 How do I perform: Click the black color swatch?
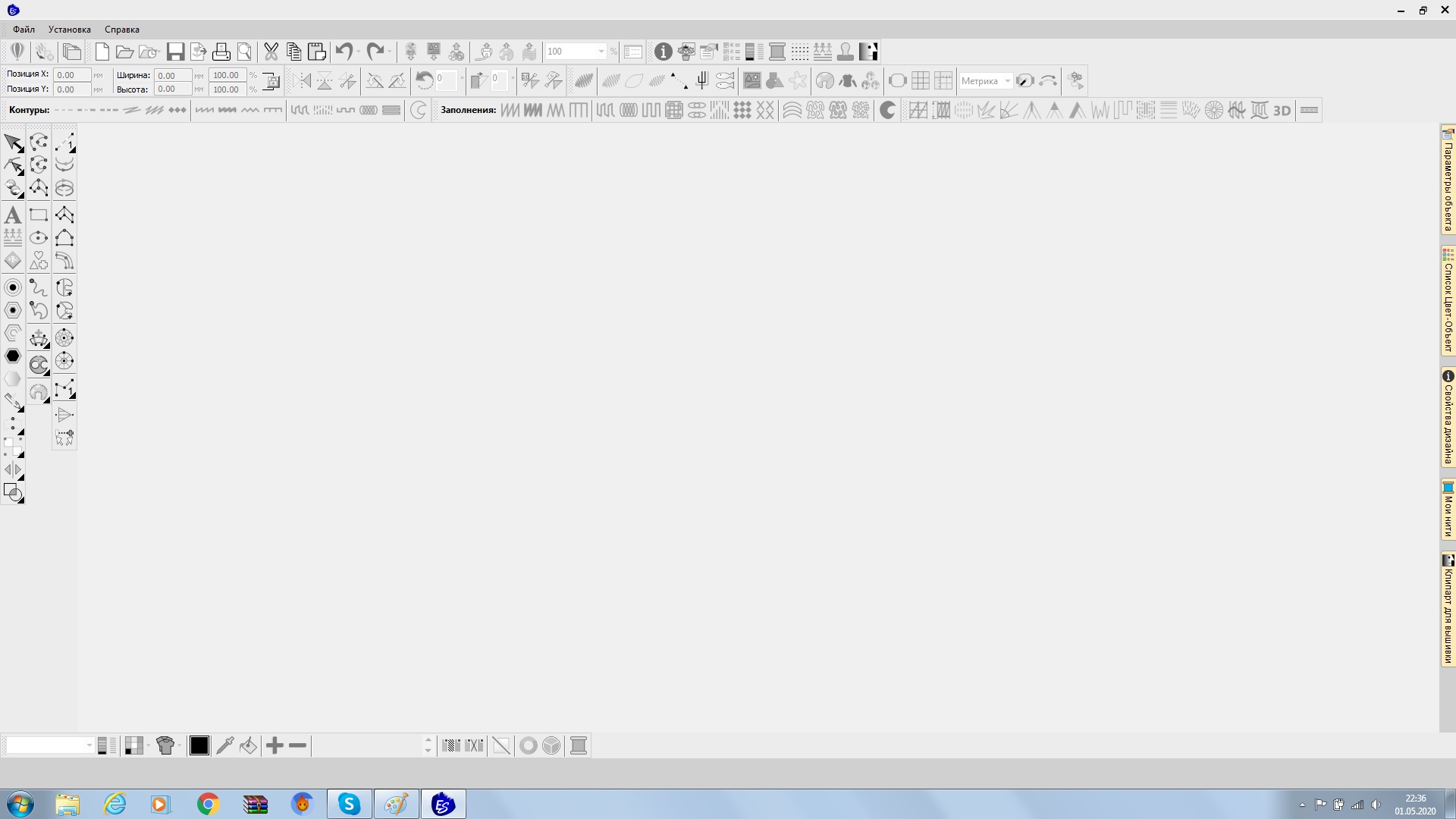tap(199, 745)
